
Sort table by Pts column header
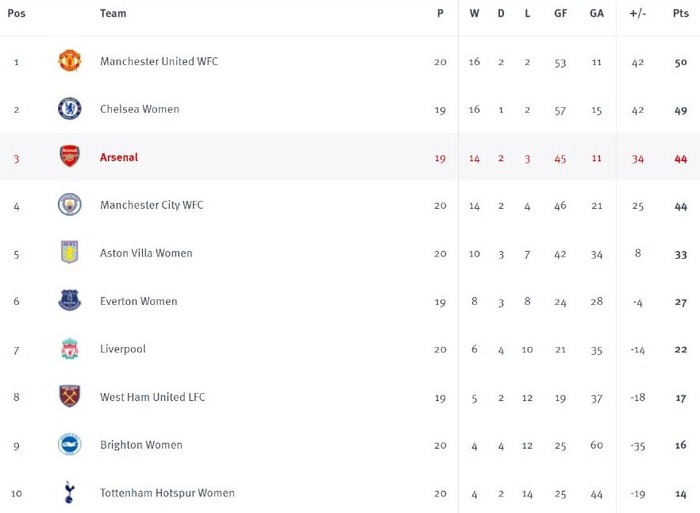[x=681, y=13]
